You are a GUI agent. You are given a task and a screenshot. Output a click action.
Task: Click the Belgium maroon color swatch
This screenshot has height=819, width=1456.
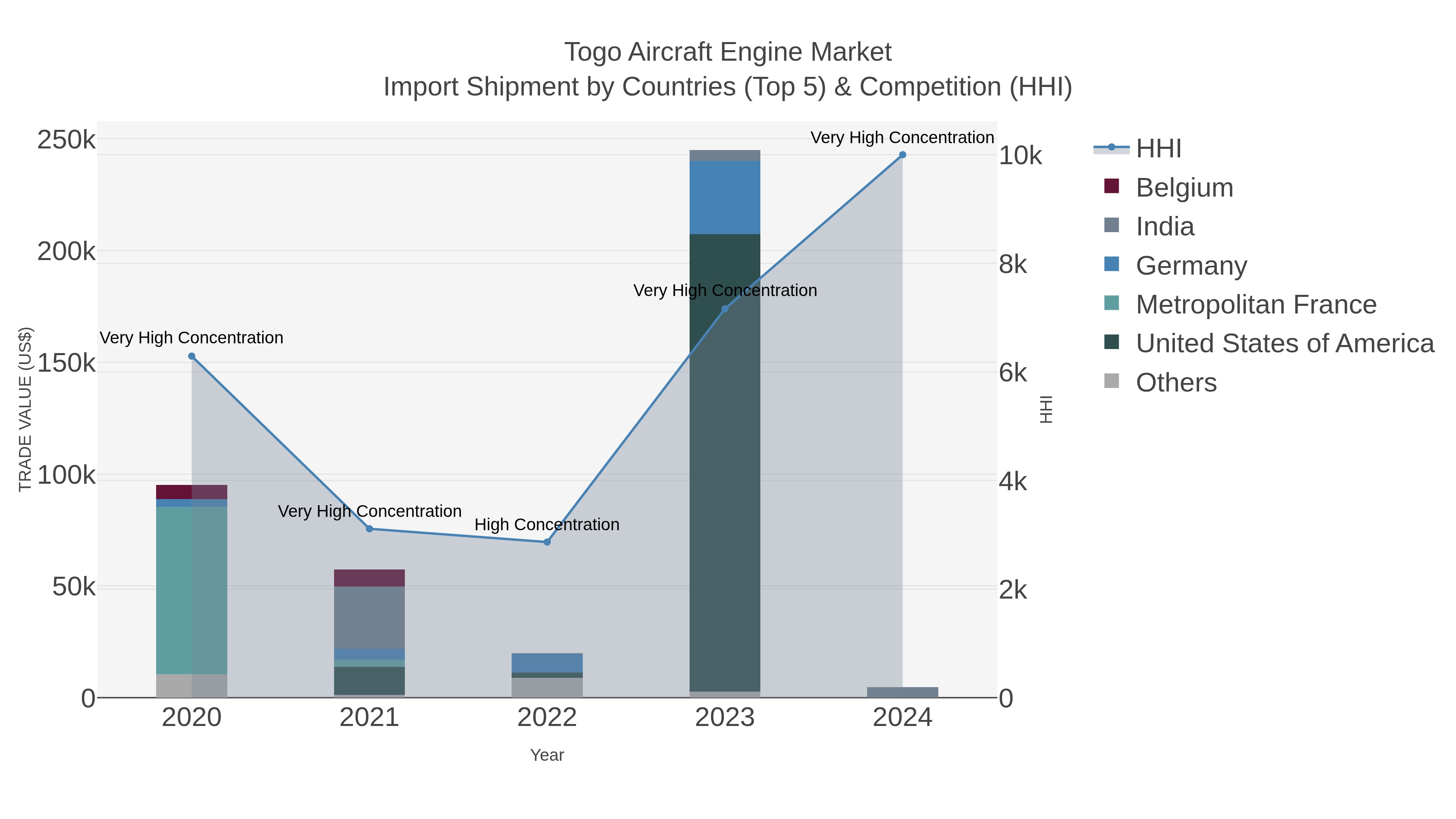tap(1111, 186)
